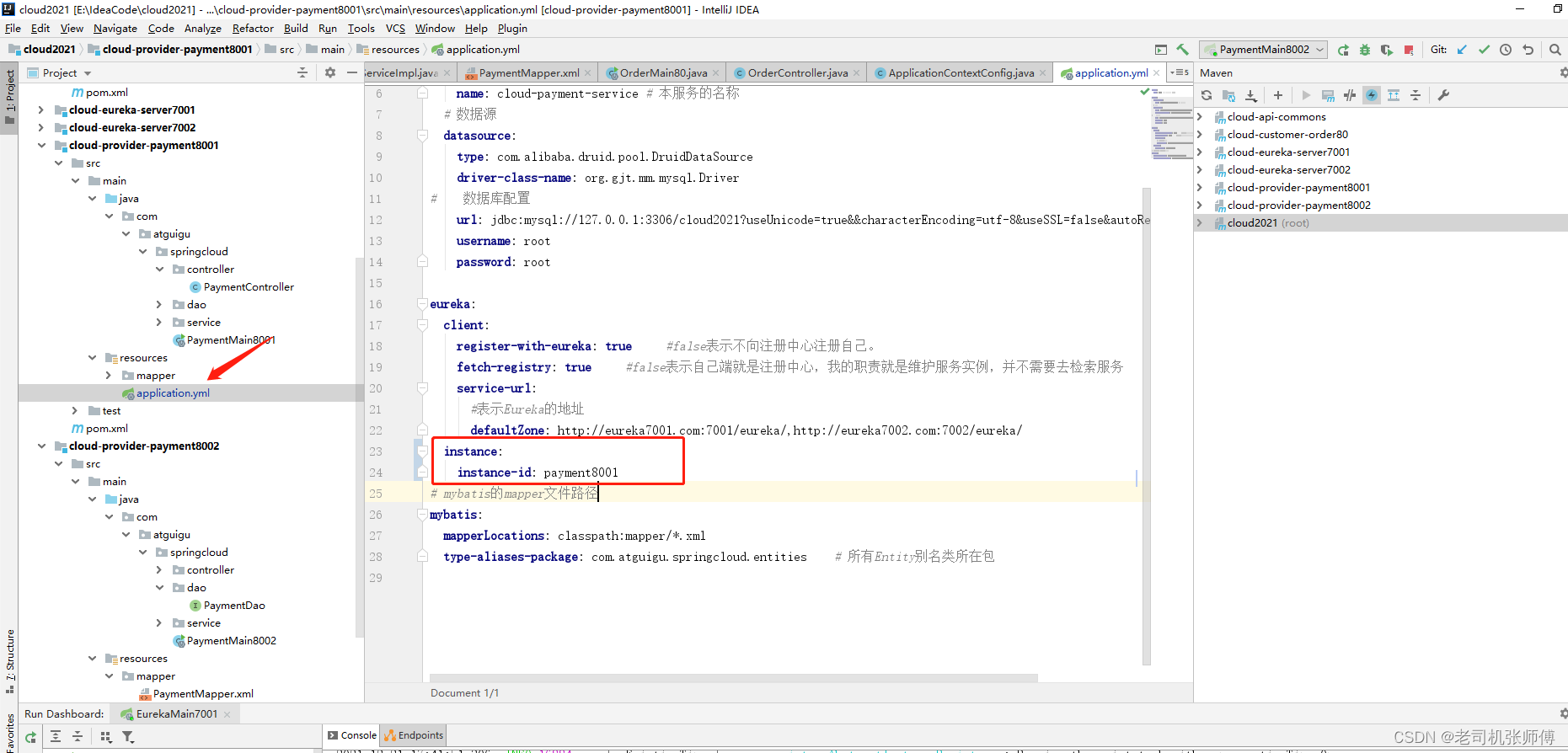Select cloud-provider-payment8002 in the Maven list
This screenshot has width=1568, height=753.
1298,205
